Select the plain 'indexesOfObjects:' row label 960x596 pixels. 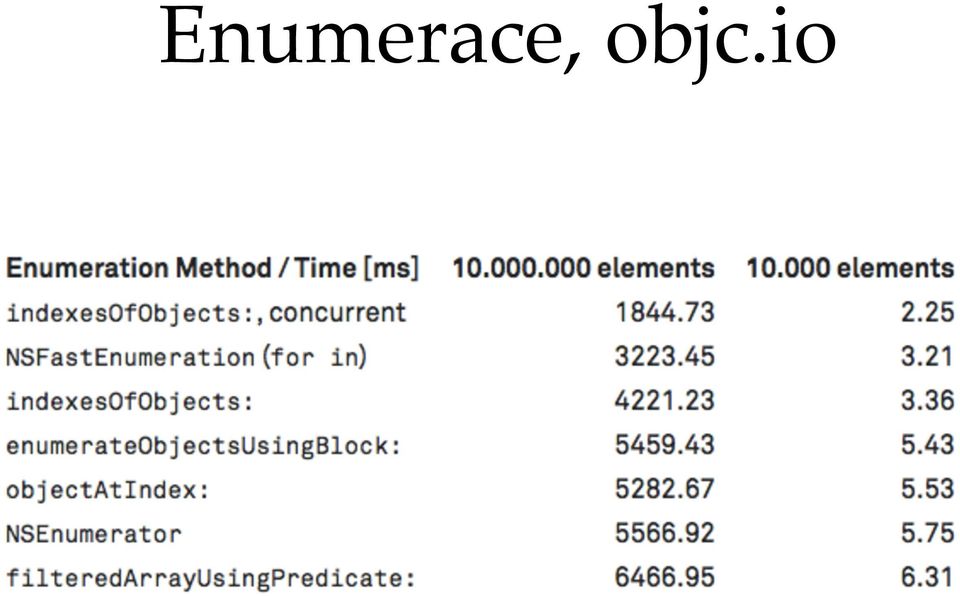[130, 401]
